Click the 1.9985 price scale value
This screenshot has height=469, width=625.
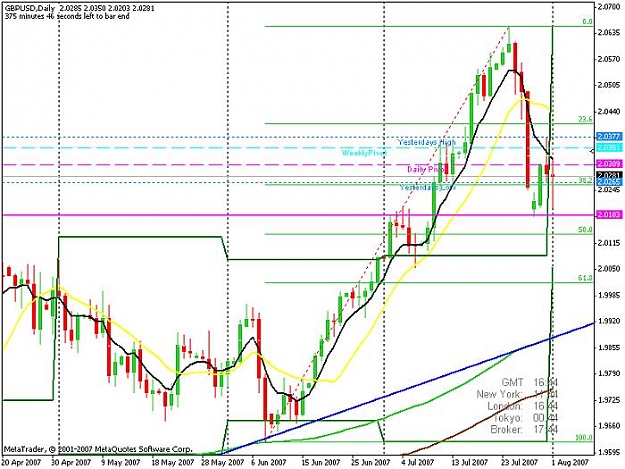[x=610, y=295]
